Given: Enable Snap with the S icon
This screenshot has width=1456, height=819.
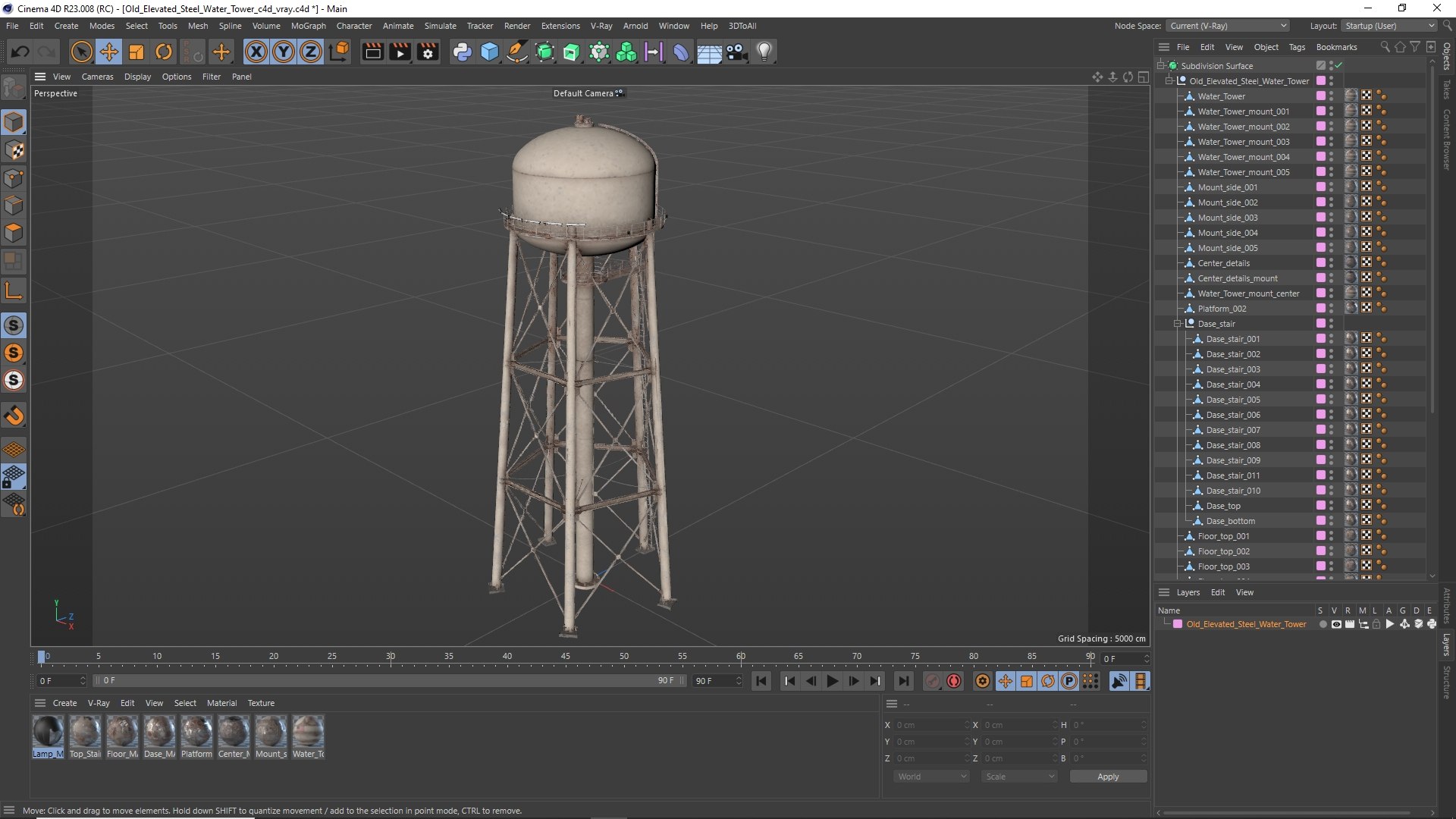Looking at the screenshot, I should pos(14,325).
